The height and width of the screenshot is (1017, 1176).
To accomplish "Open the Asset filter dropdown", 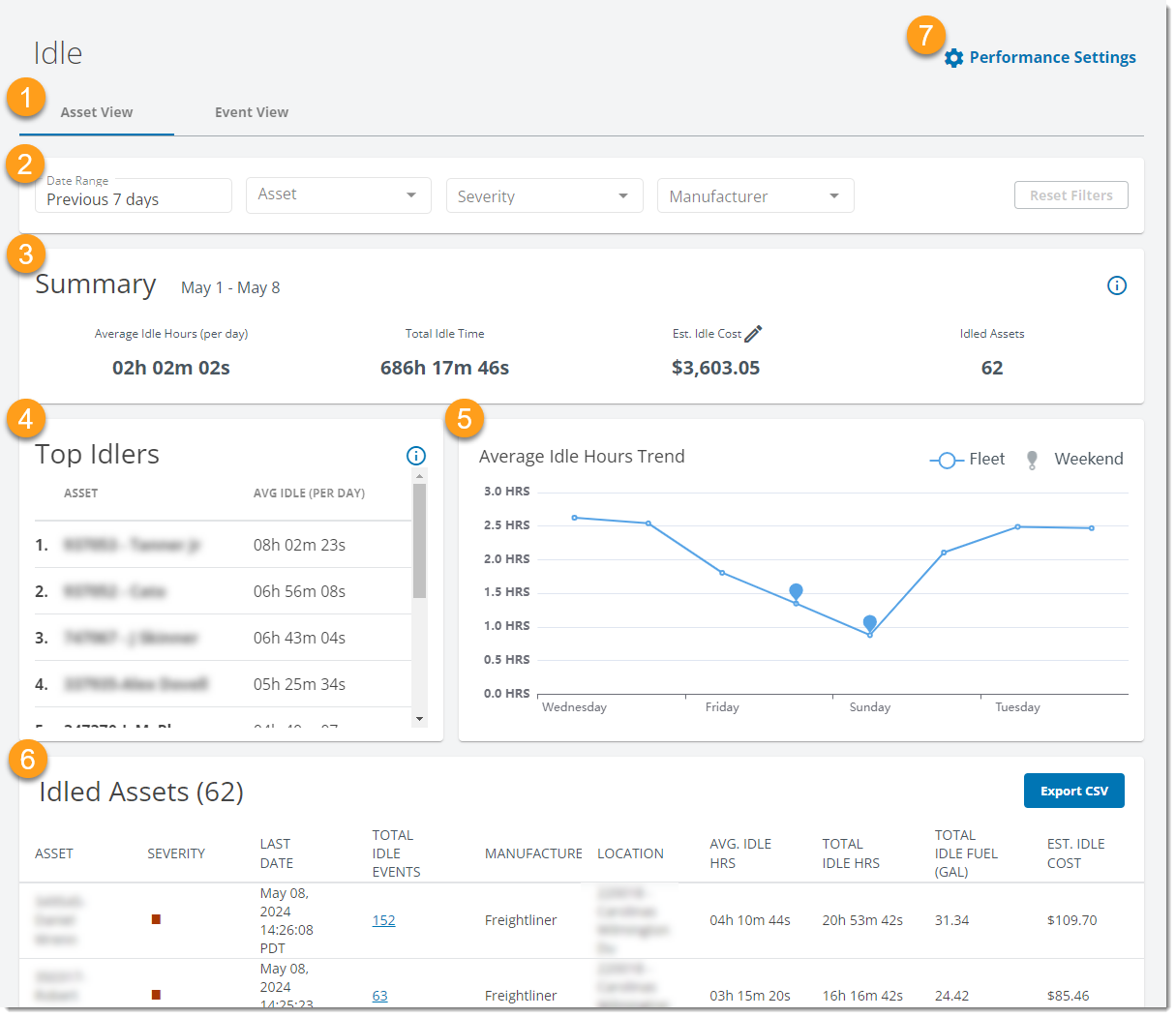I will [x=338, y=195].
